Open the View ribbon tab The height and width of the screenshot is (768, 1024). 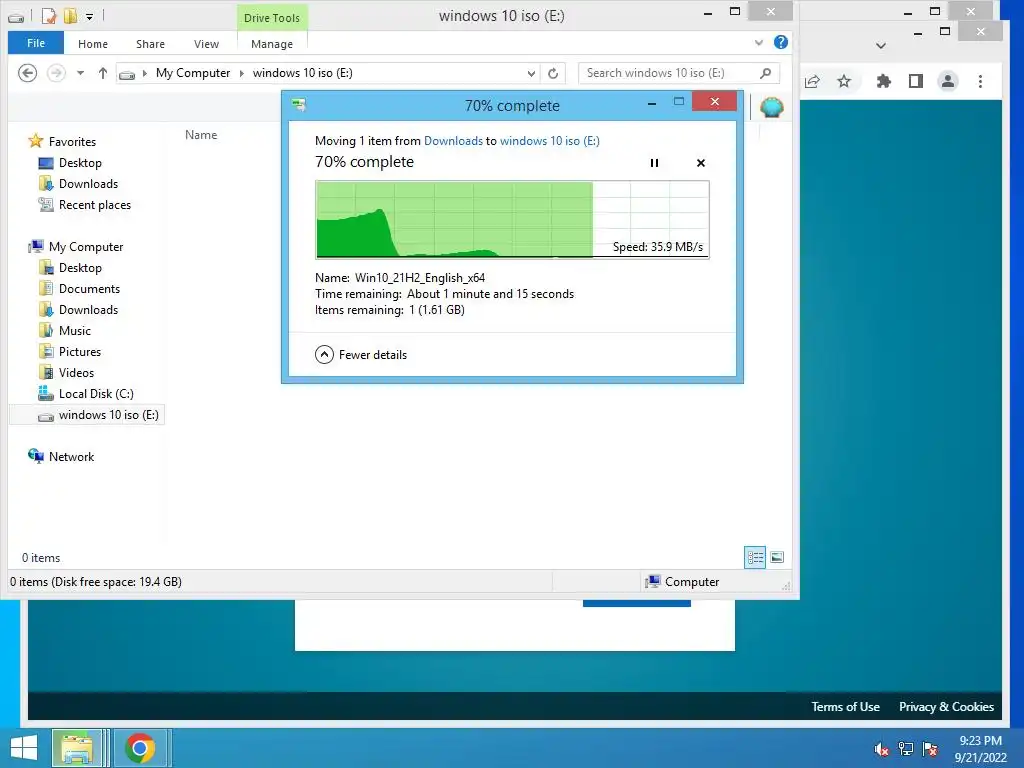point(206,44)
